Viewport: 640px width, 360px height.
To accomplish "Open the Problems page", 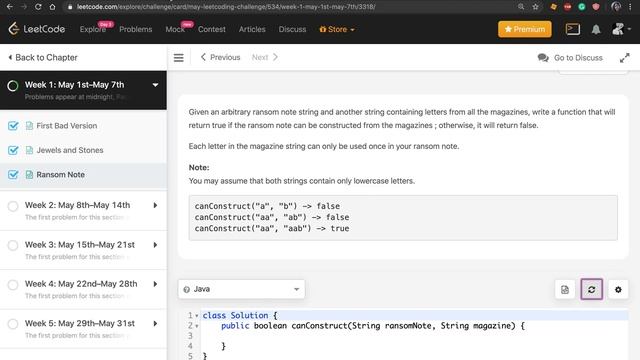I will (x=136, y=29).
